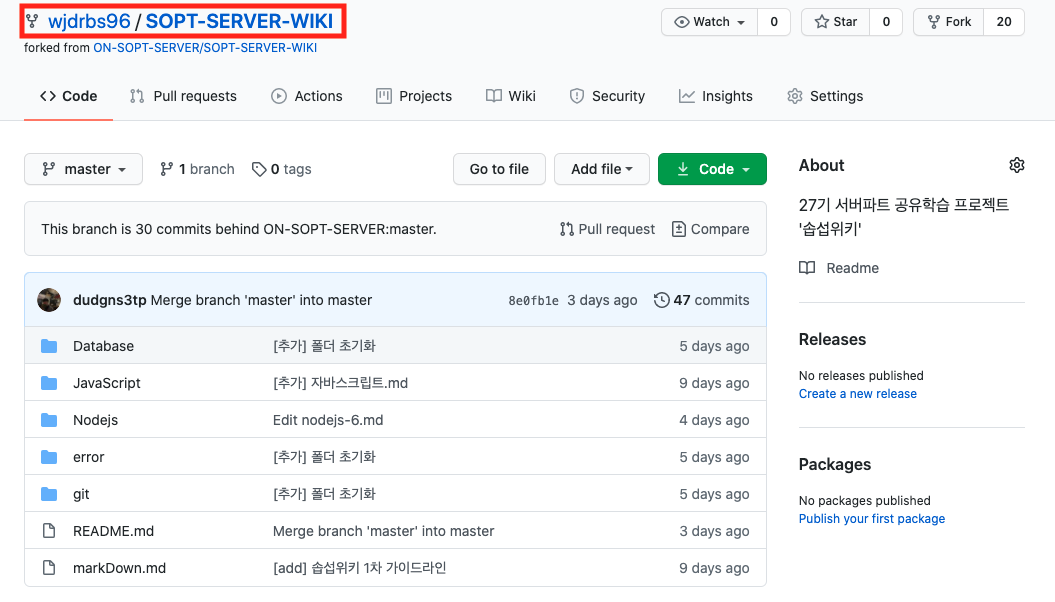The width and height of the screenshot is (1055, 602).
Task: Click the folder icon for JavaScript
Action: tap(49, 383)
